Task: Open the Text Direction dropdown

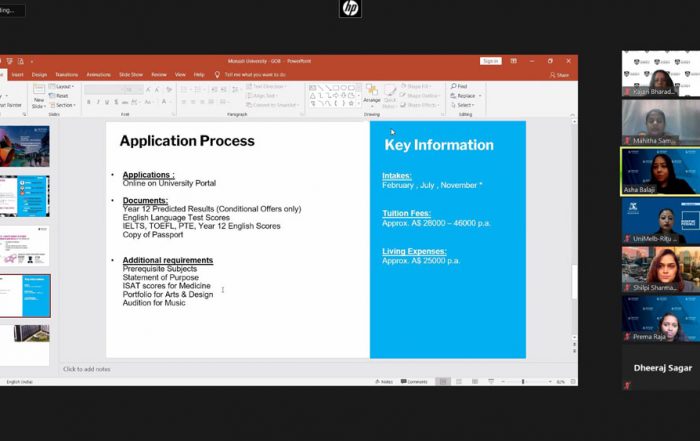Action: pos(267,87)
